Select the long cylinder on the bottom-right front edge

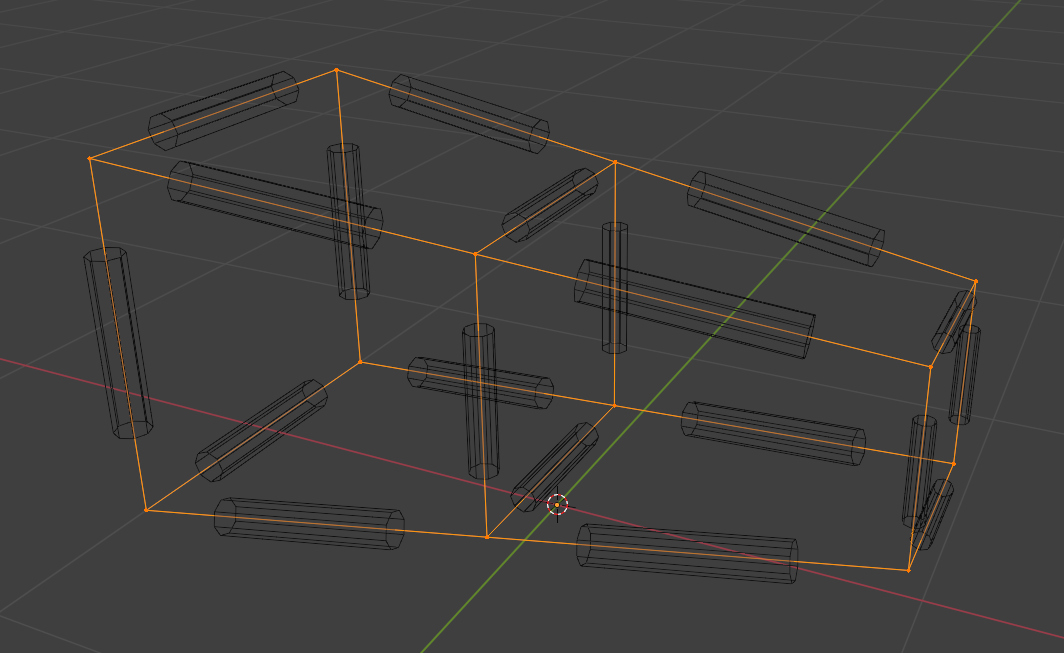click(687, 553)
